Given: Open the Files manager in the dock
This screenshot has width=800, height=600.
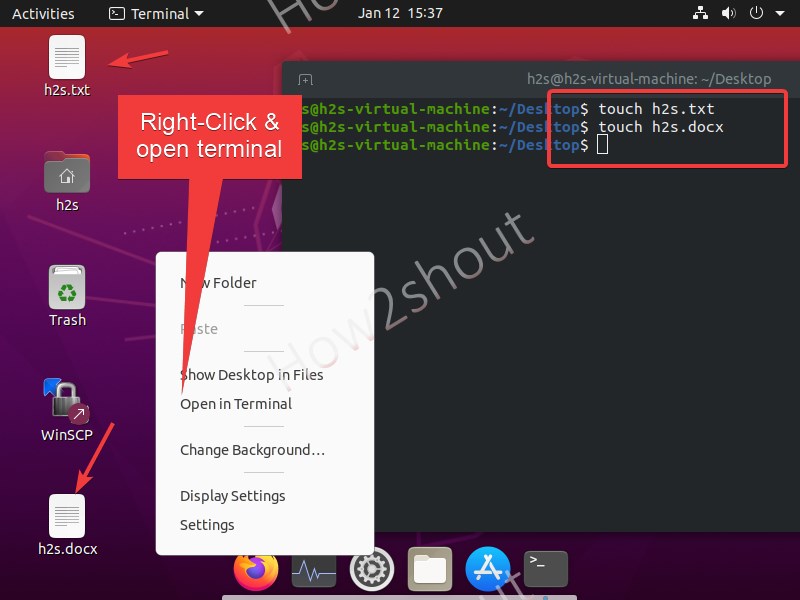Looking at the screenshot, I should [430, 569].
